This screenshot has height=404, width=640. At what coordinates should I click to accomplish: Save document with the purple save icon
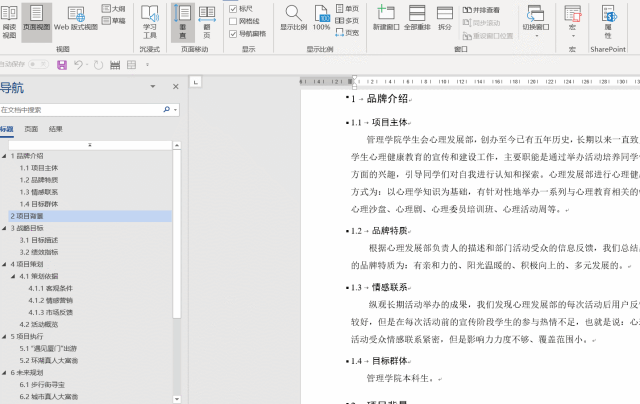point(62,65)
